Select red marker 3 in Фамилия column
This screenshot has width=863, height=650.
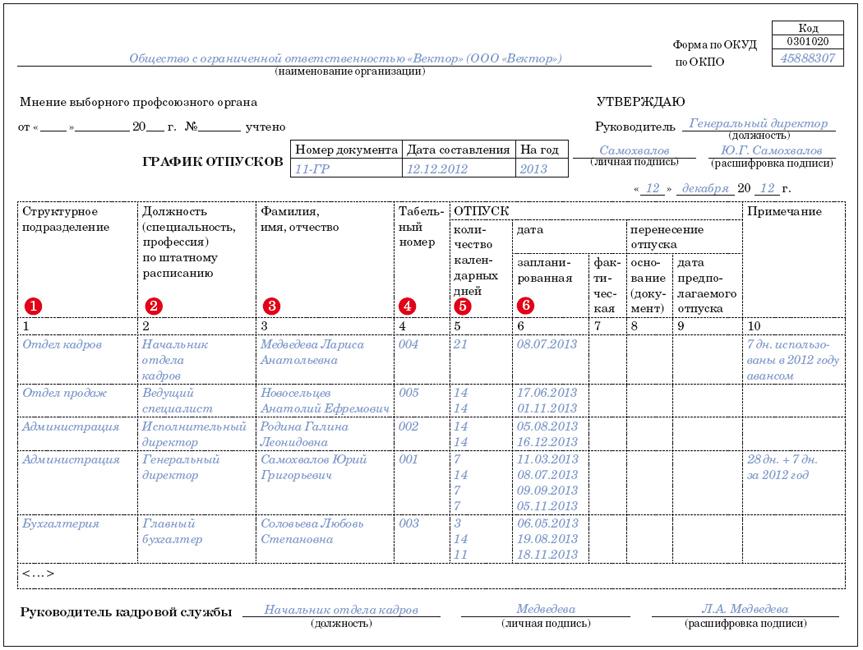270,305
